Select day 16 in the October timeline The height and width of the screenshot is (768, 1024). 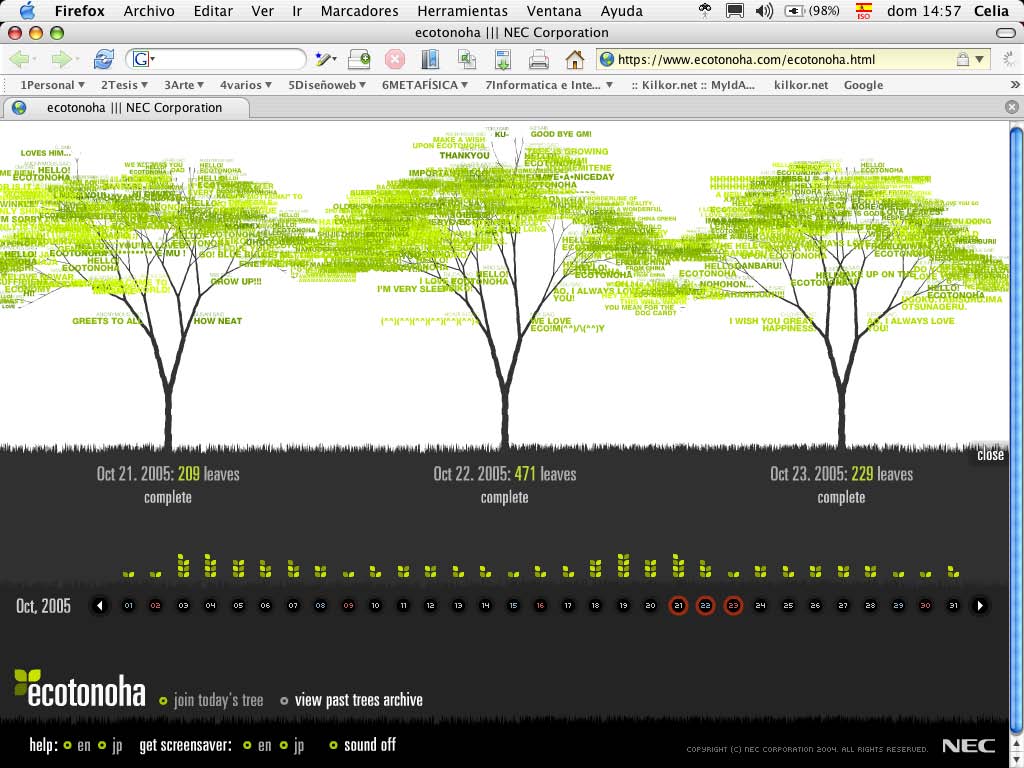[540, 606]
